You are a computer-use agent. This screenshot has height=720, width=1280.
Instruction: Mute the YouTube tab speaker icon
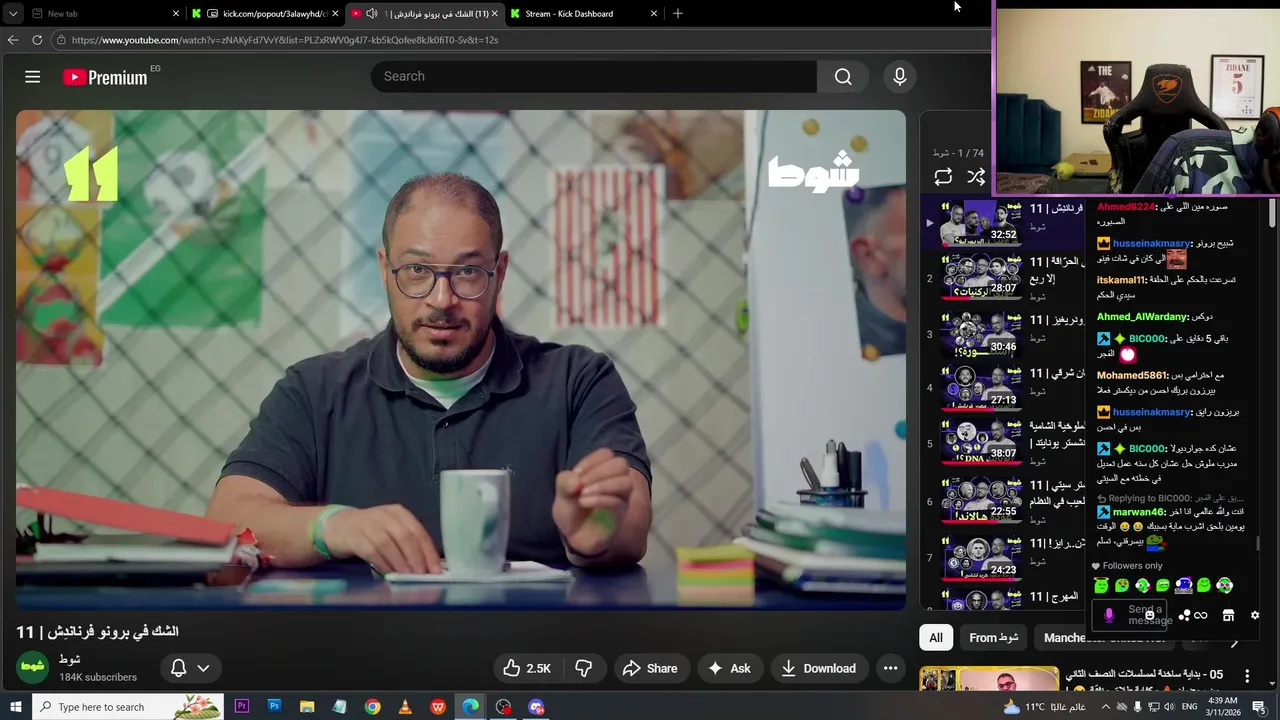pos(372,14)
